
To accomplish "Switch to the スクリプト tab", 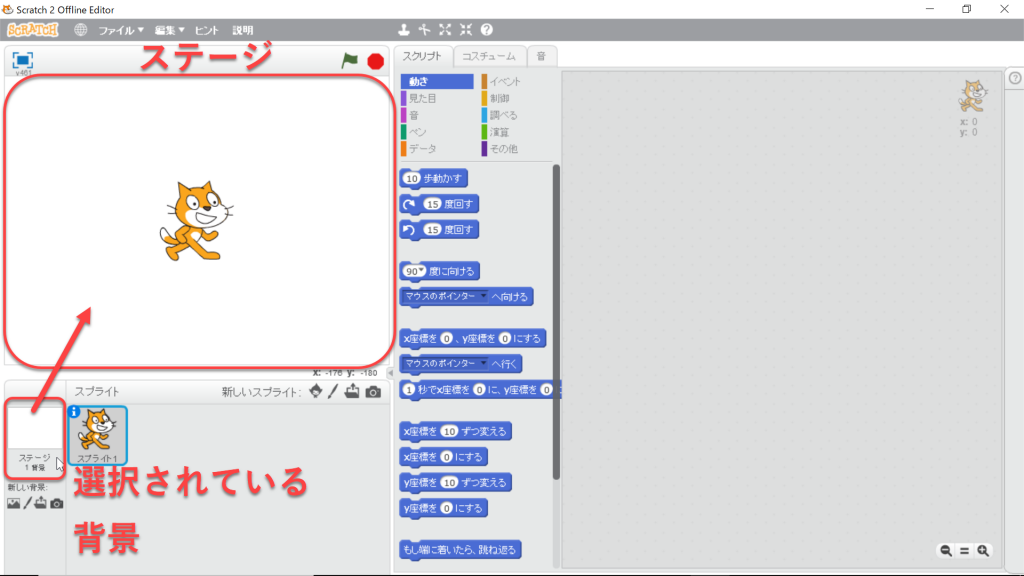I will point(422,56).
